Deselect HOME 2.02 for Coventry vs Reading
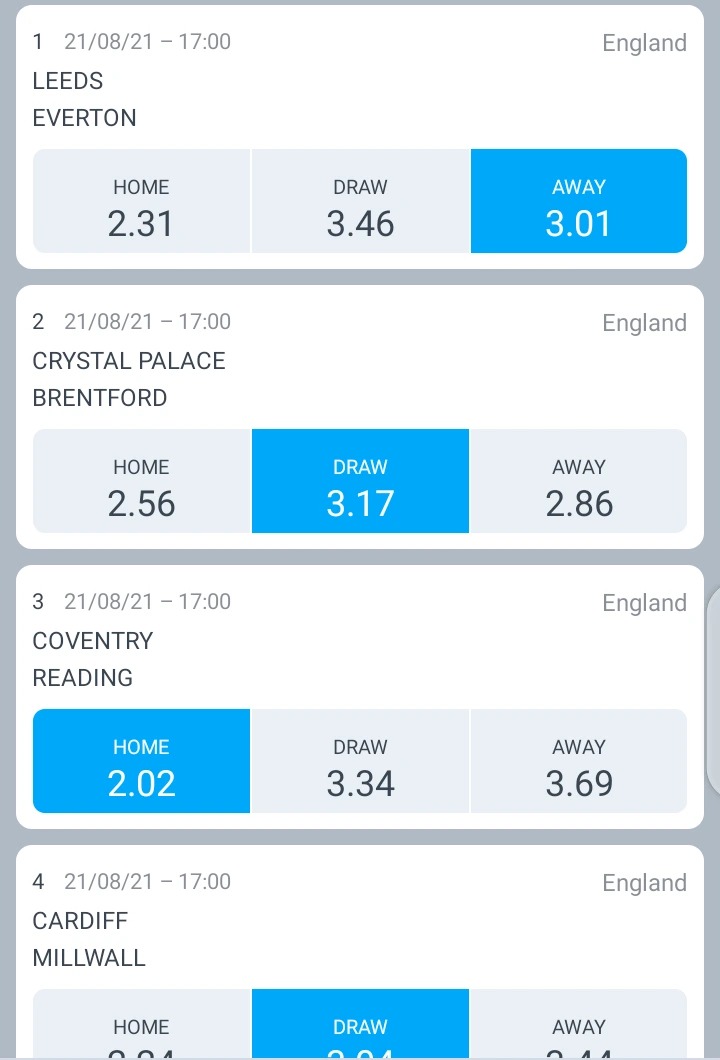 (x=141, y=761)
